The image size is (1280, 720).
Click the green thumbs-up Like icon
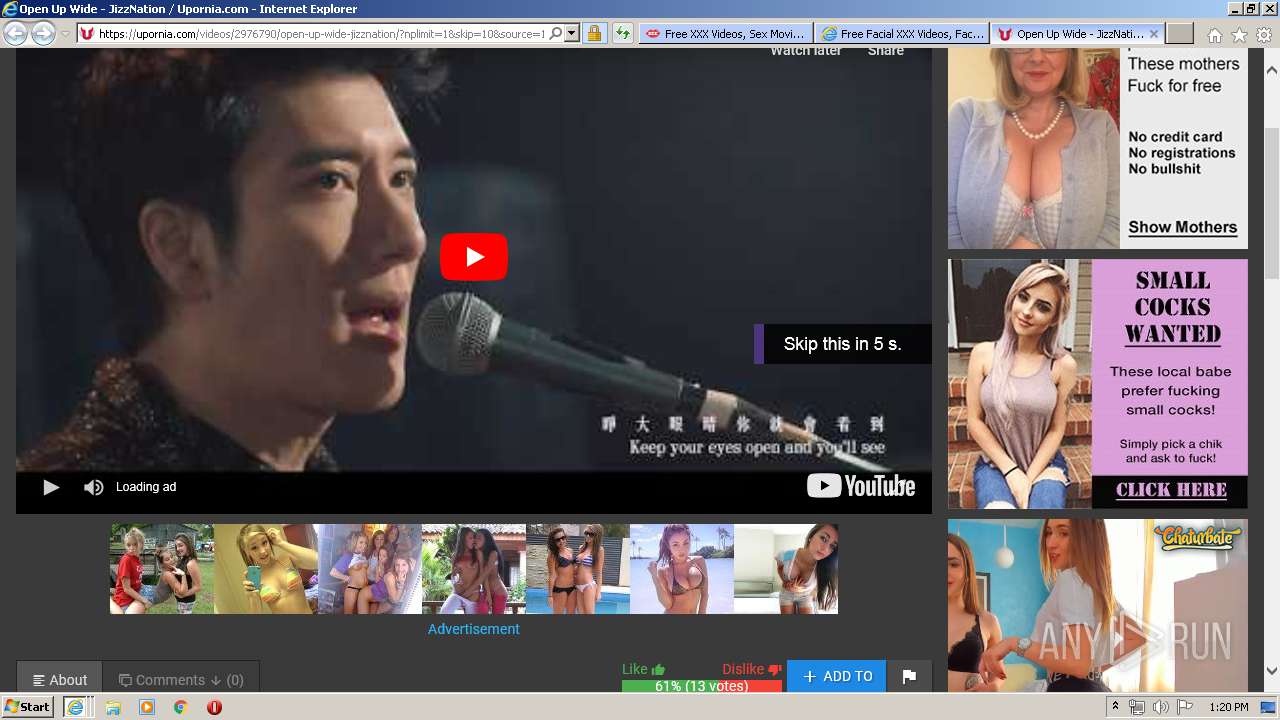(658, 670)
